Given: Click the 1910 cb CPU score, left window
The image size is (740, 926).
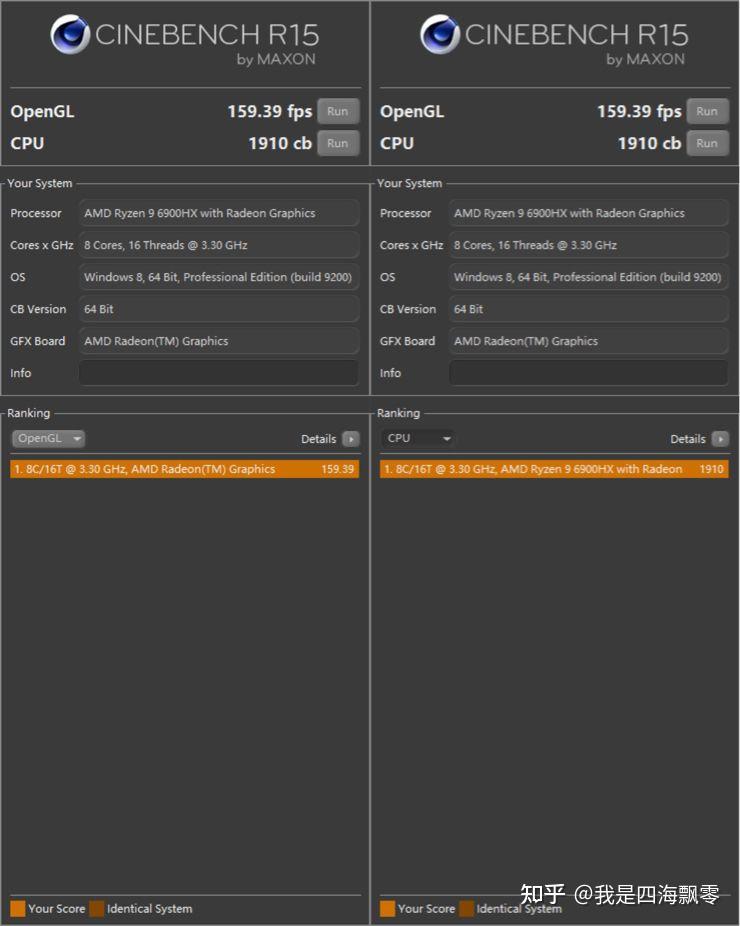Looking at the screenshot, I should (280, 144).
